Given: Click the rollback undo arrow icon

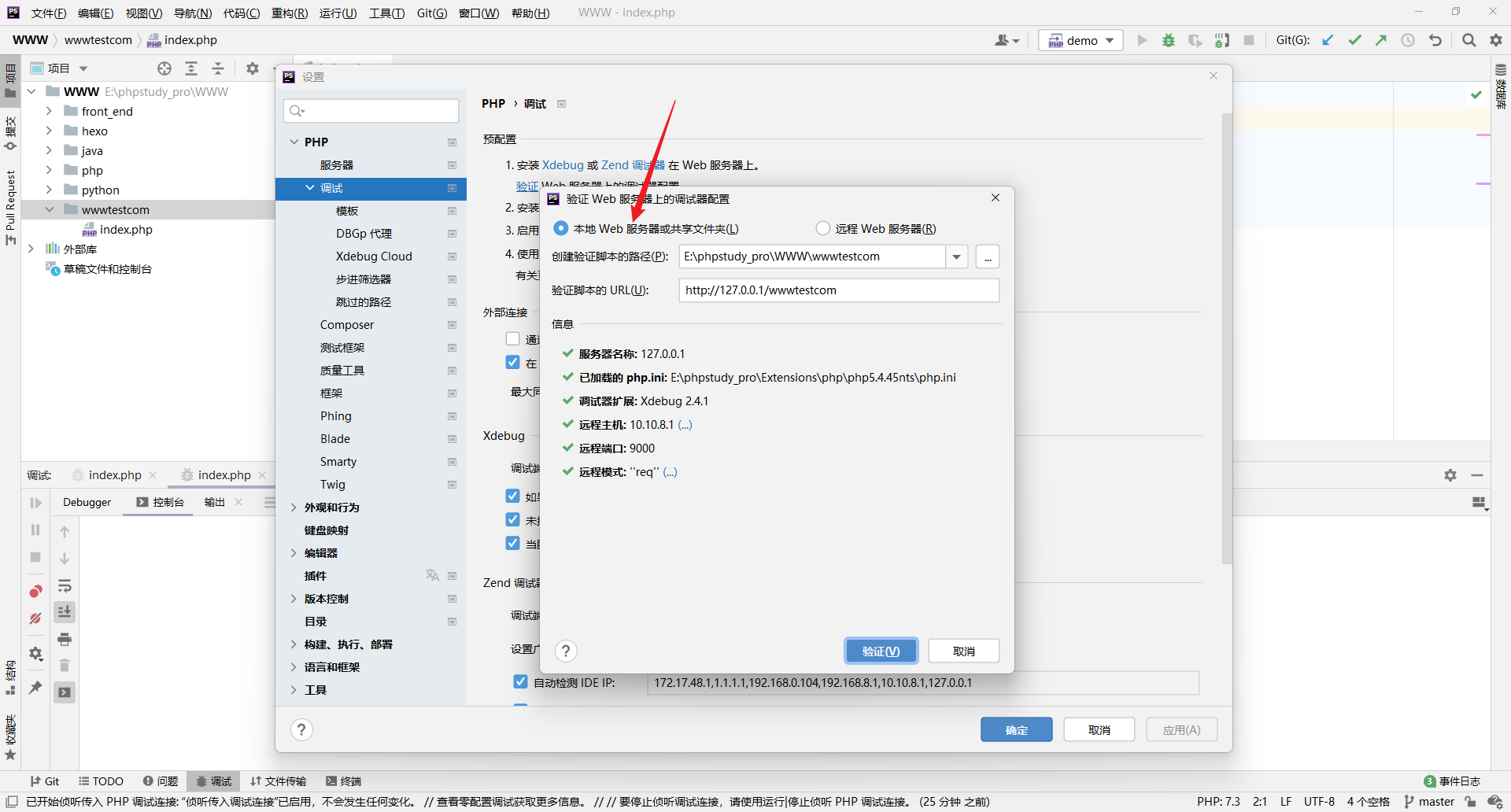Looking at the screenshot, I should pyautogui.click(x=1435, y=40).
